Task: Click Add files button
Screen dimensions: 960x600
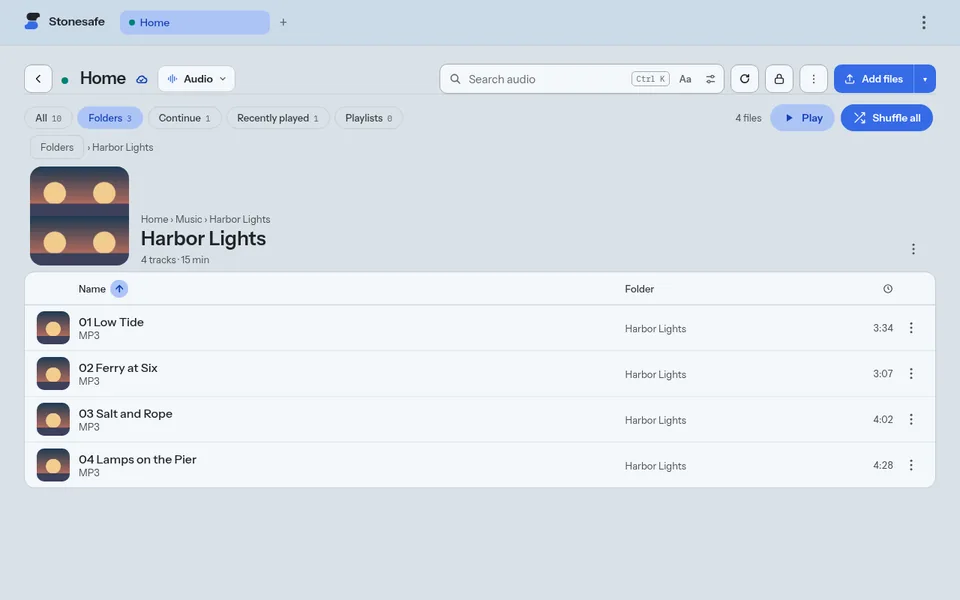Action: (x=874, y=79)
